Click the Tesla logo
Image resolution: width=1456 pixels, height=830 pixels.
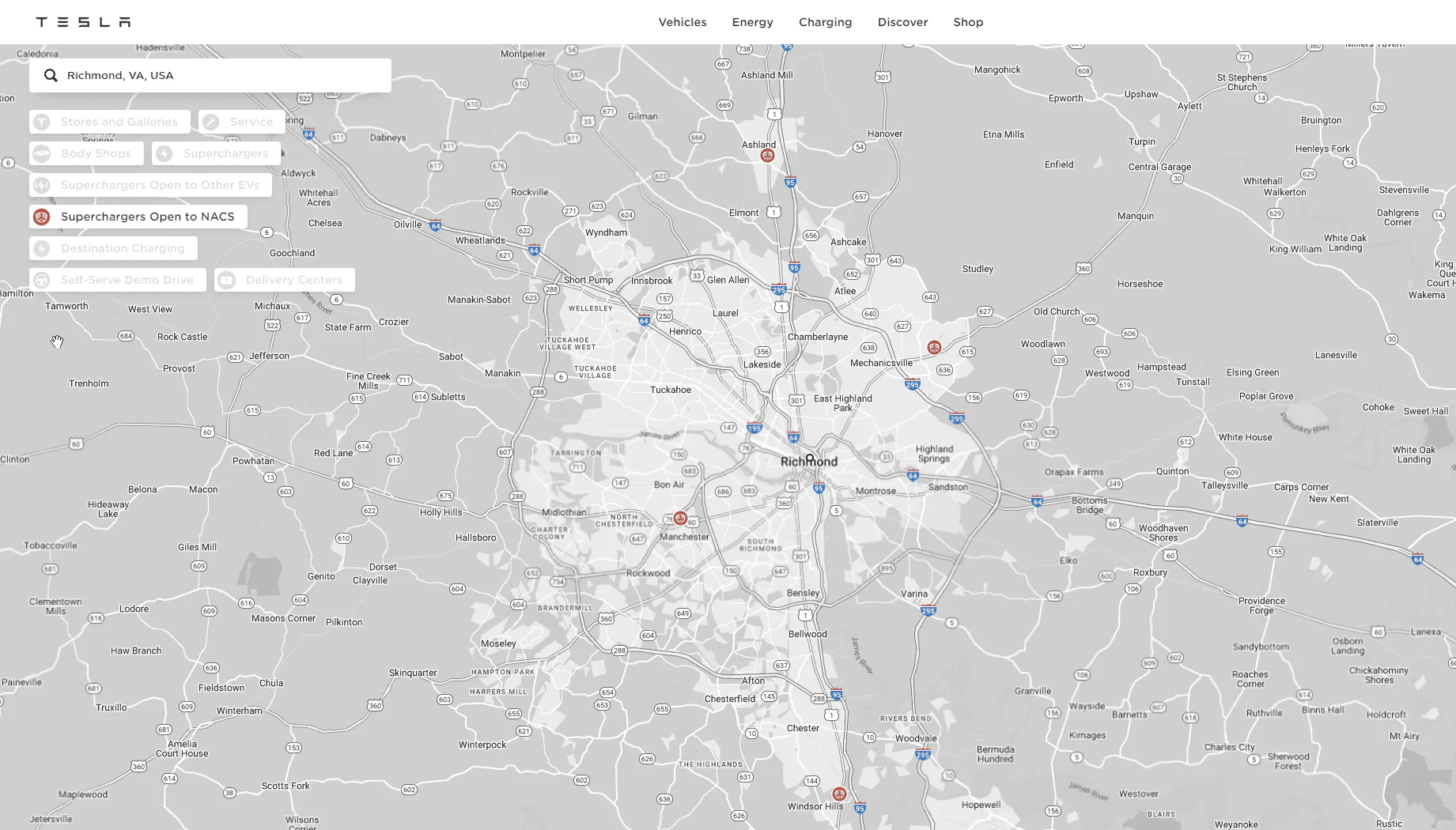[x=83, y=22]
